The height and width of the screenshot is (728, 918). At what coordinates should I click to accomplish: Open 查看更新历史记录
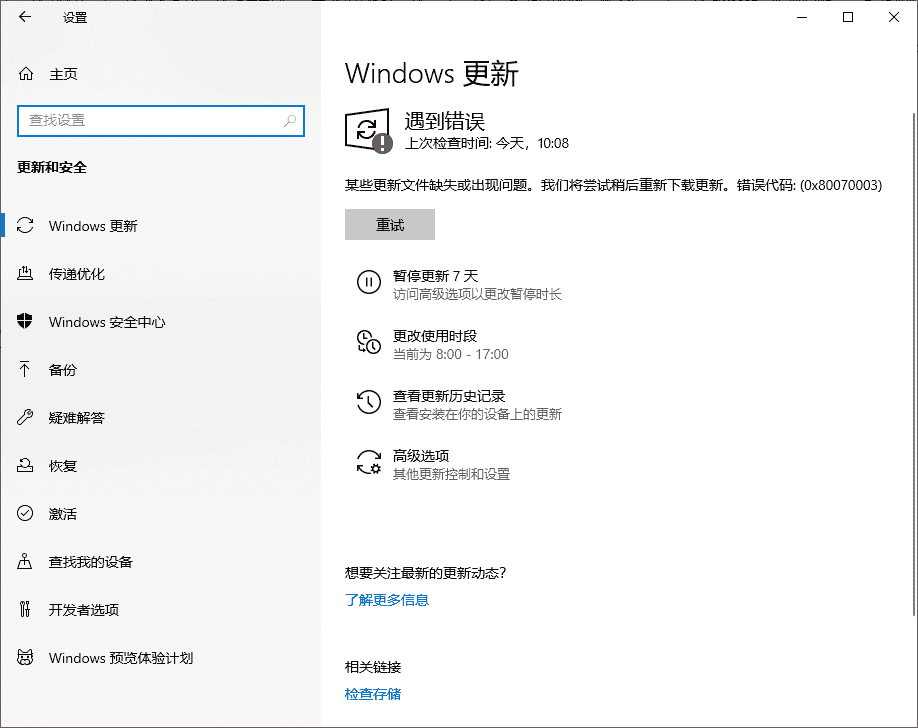tap(448, 395)
